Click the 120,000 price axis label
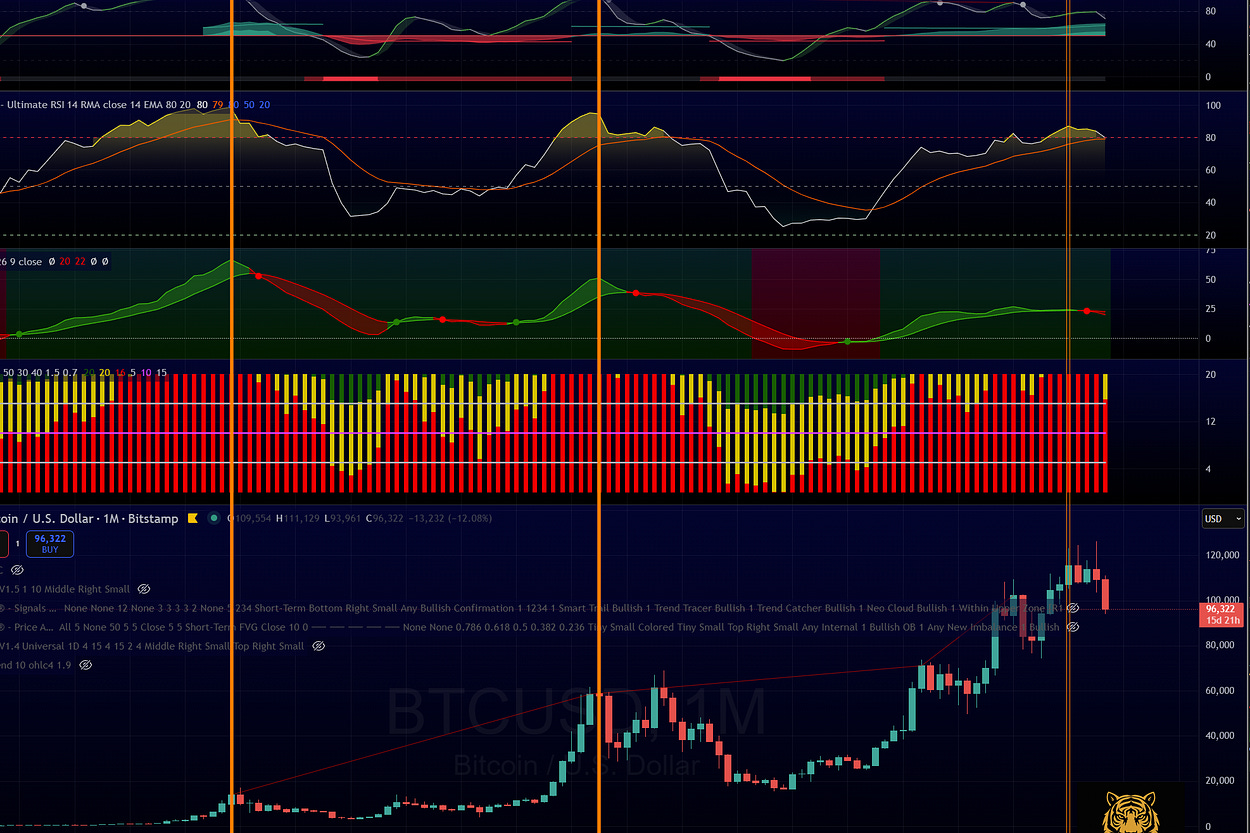1250x833 pixels. point(1222,555)
